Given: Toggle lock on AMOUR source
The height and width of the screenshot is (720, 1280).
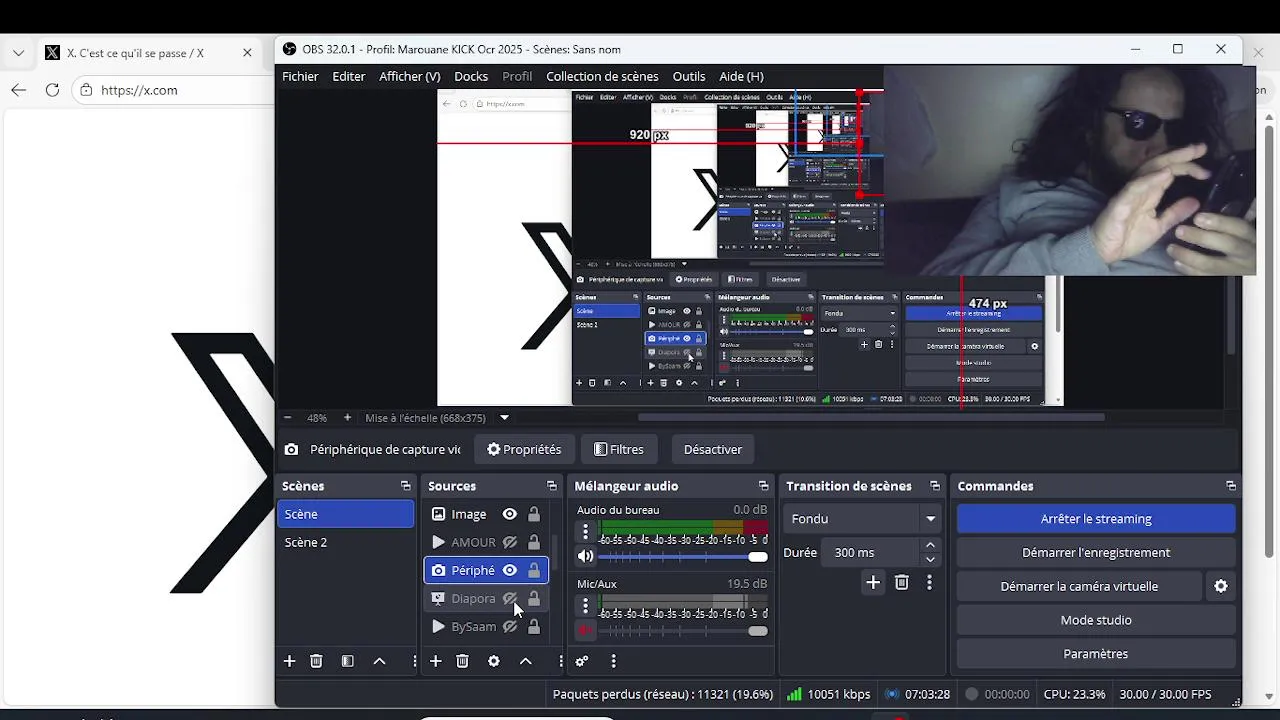Looking at the screenshot, I should 534,542.
